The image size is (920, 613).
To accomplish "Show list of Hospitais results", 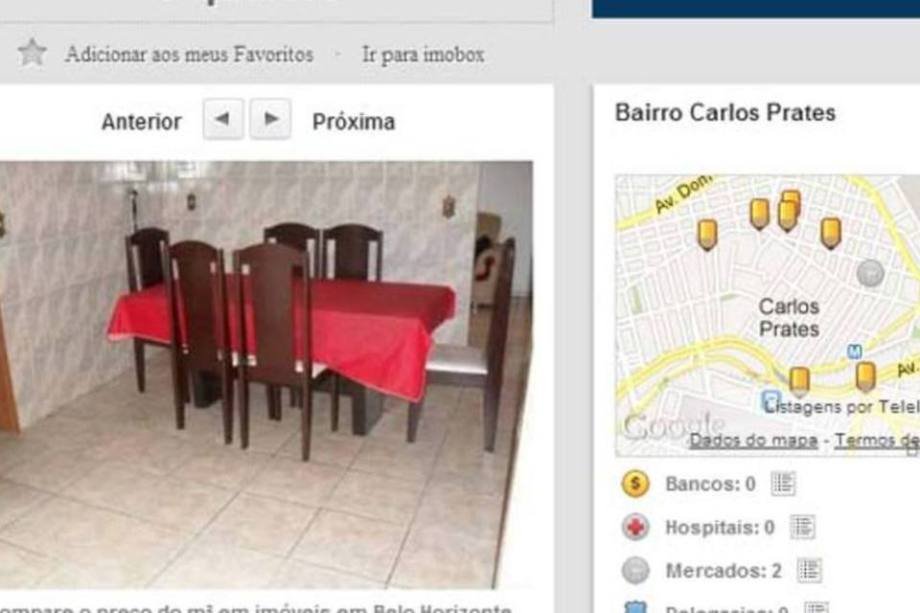I will (802, 527).
